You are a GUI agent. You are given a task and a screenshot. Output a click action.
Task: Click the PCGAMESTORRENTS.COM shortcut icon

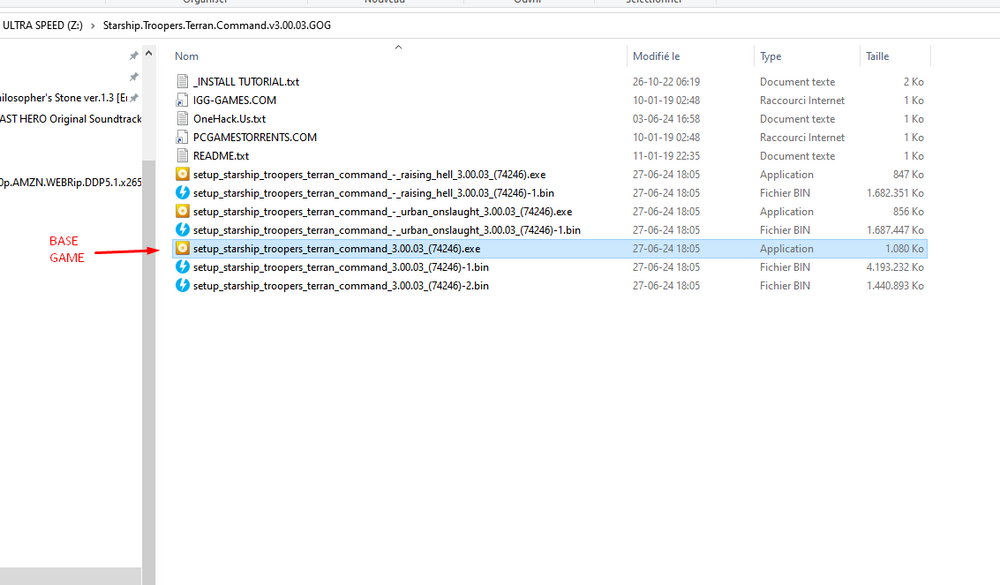182,137
